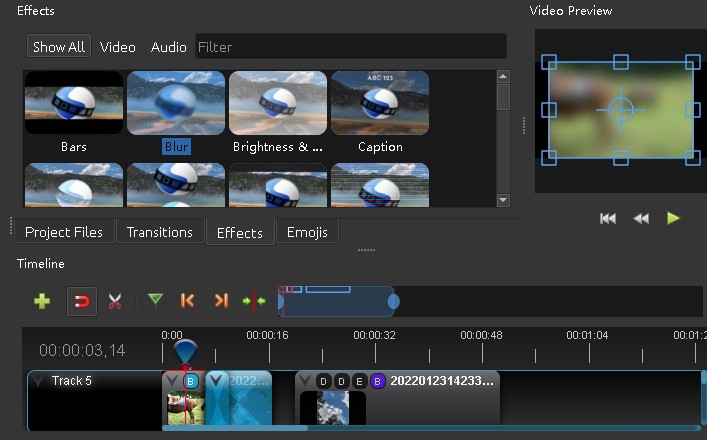
Task: Click the blue playhead marker
Action: 185,352
